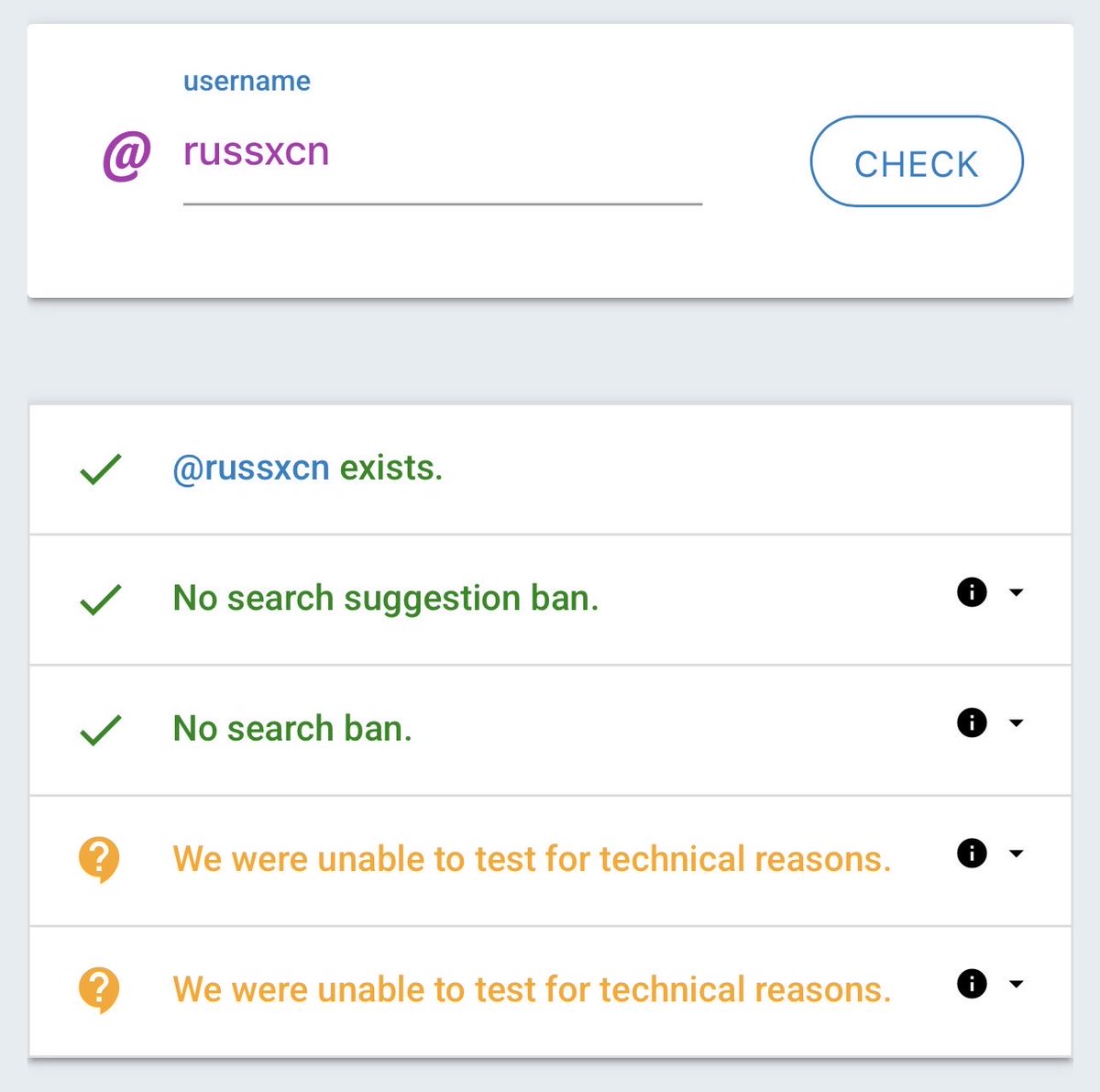Viewport: 1100px width, 1092px height.
Task: Select the No search suggestion ban text
Action: (386, 599)
